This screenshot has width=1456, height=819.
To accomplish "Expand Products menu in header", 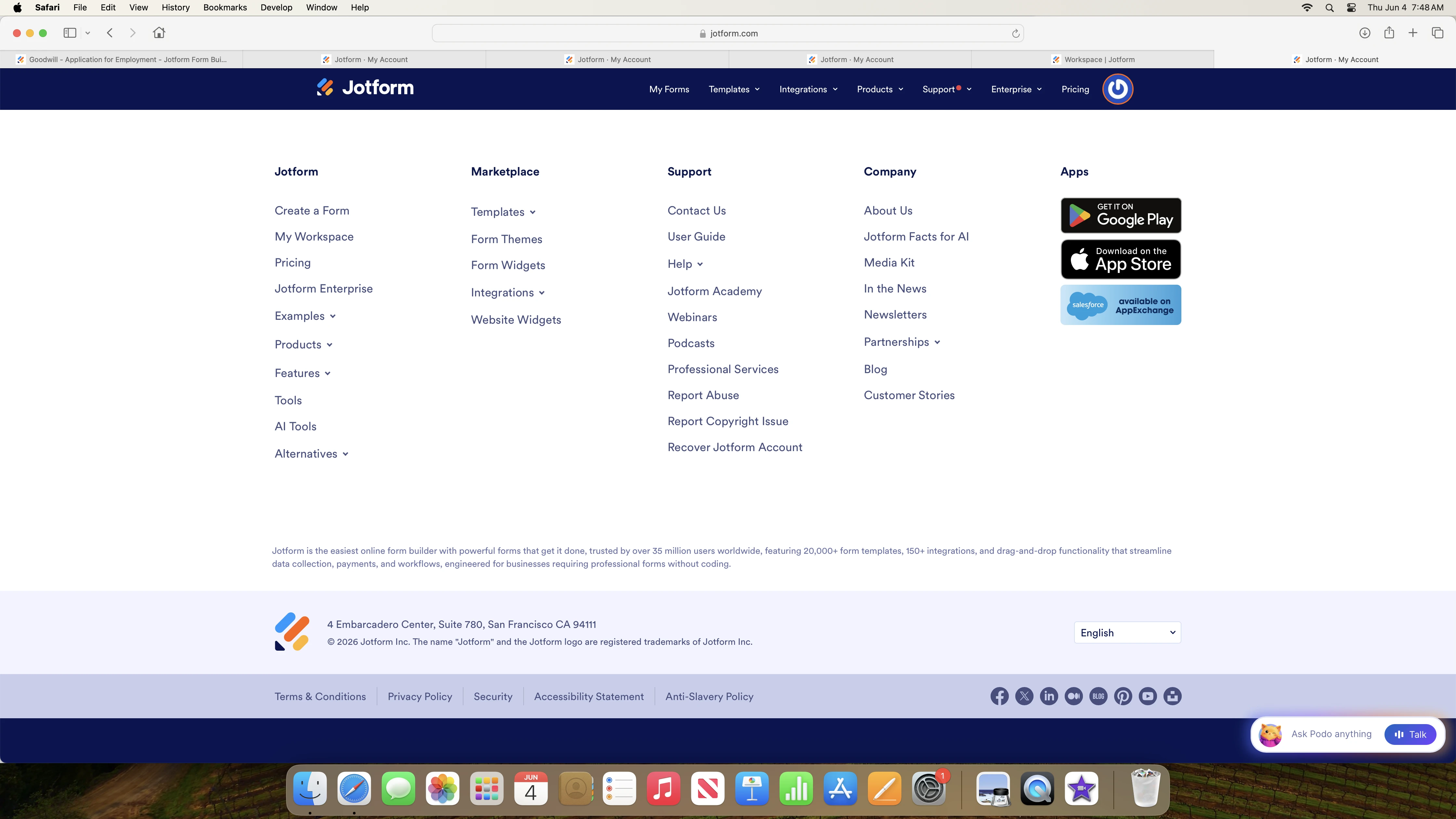I will [x=880, y=89].
